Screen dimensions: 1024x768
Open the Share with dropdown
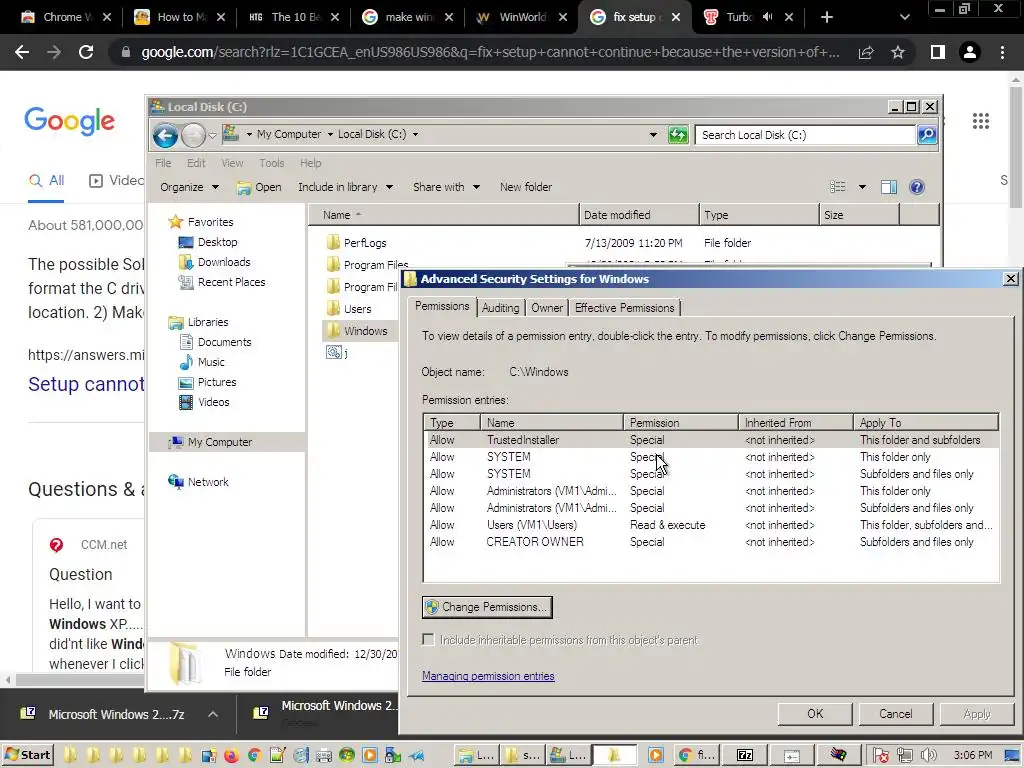pyautogui.click(x=447, y=187)
